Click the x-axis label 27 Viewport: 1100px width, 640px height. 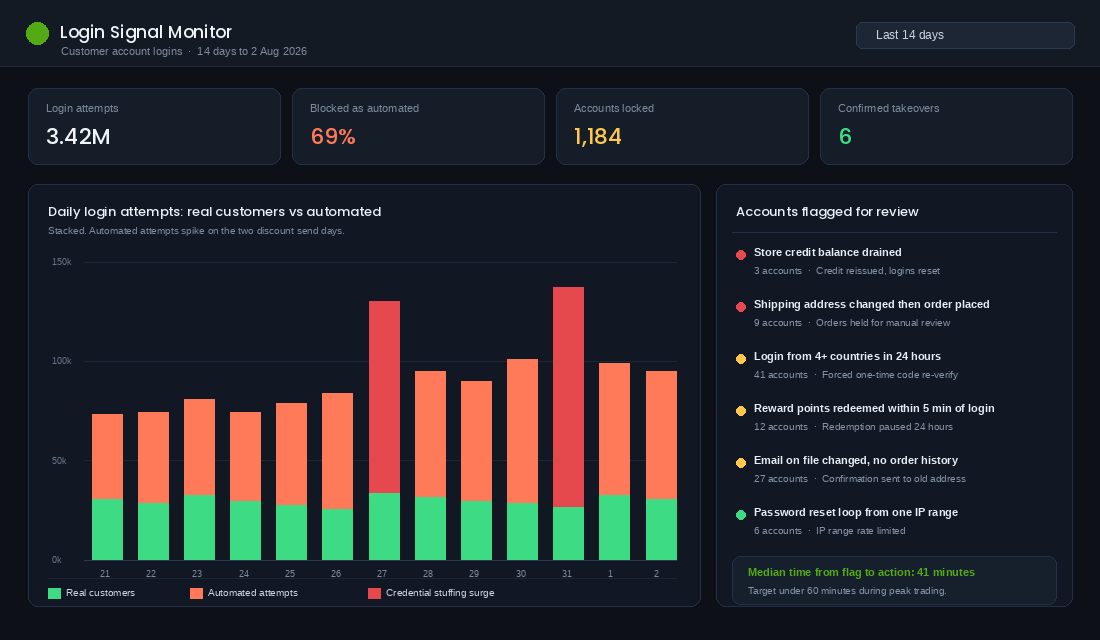[382, 573]
